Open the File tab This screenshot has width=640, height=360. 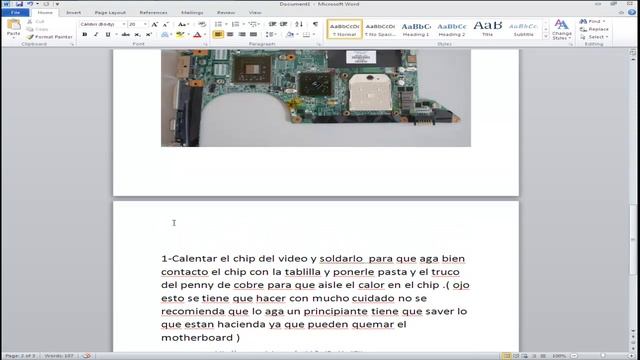pos(16,12)
